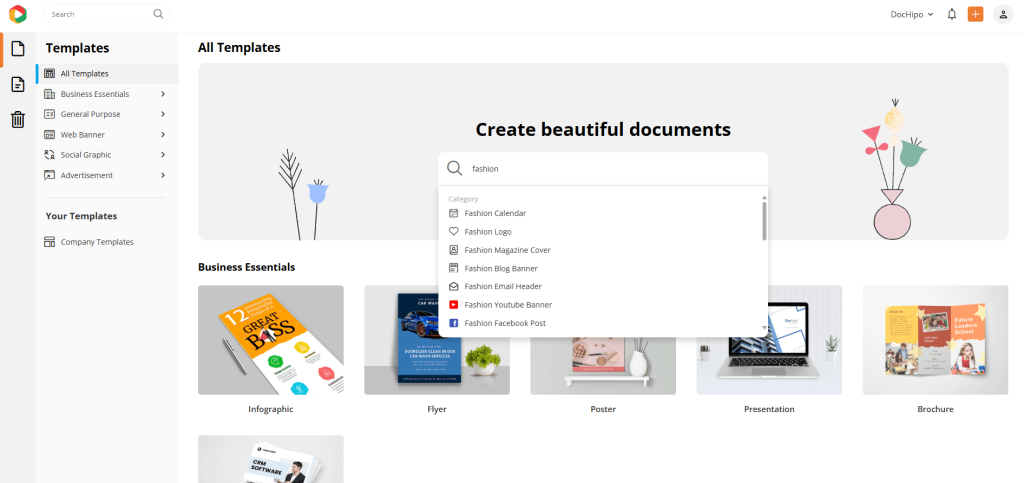Click the Fashion Calendar calendar icon

click(454, 213)
